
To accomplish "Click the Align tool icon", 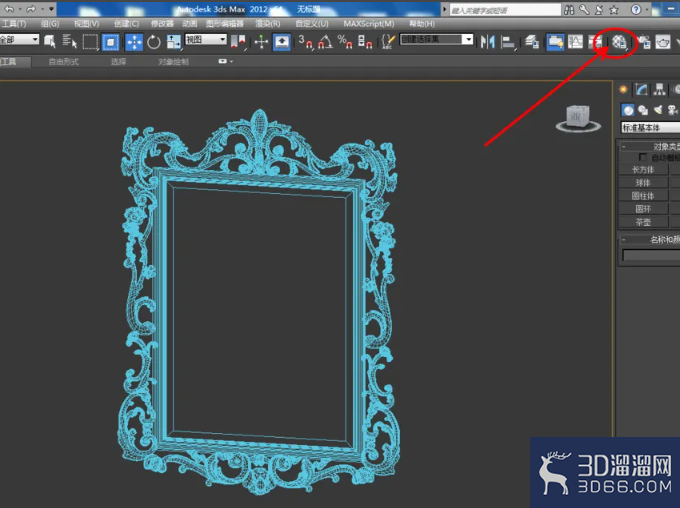I will 508,42.
